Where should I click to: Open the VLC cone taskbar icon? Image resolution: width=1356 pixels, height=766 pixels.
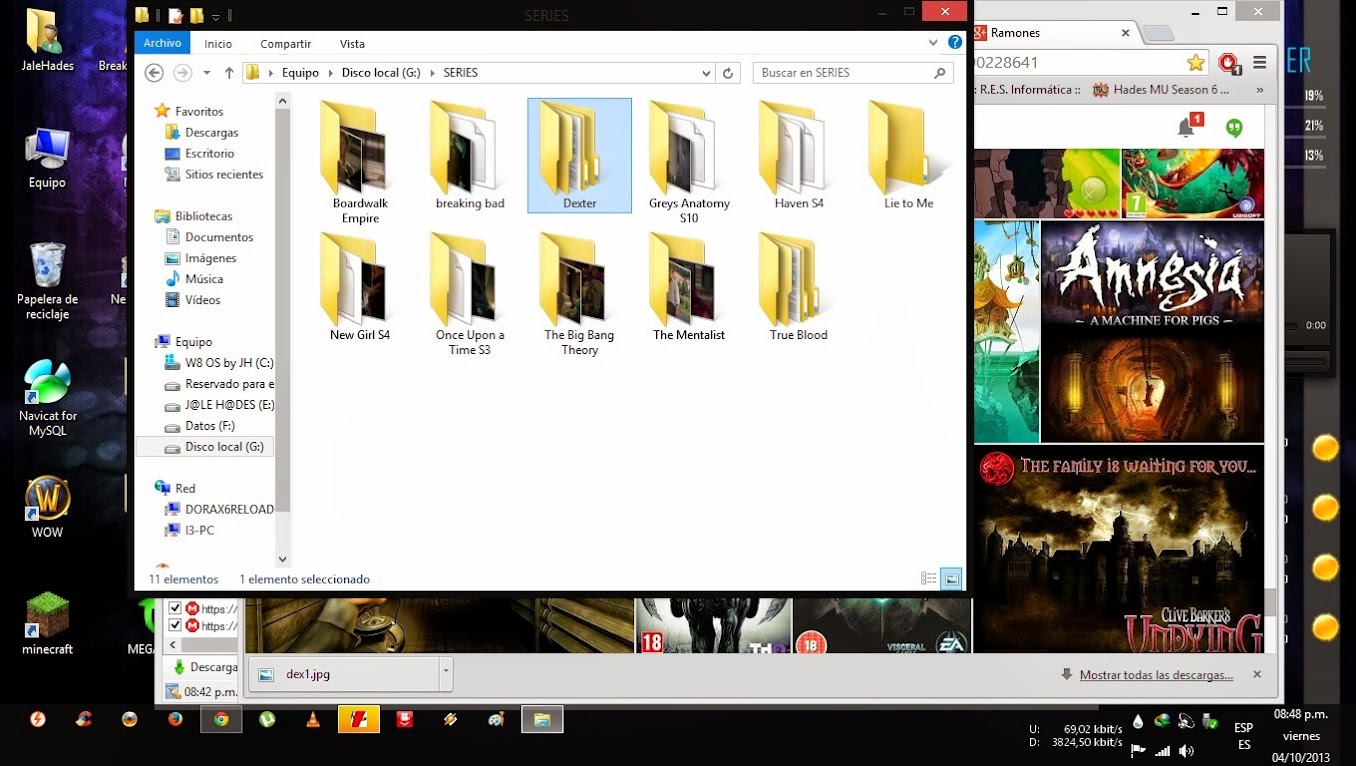click(313, 719)
